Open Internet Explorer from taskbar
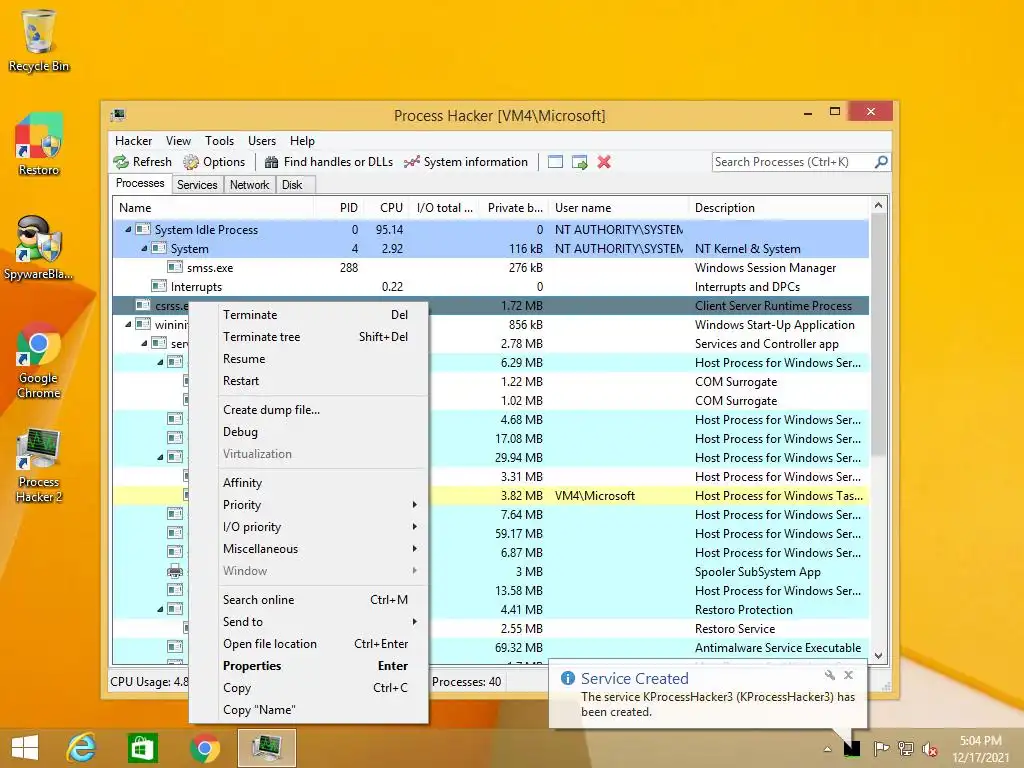Viewport: 1024px width, 768px height. [81, 748]
